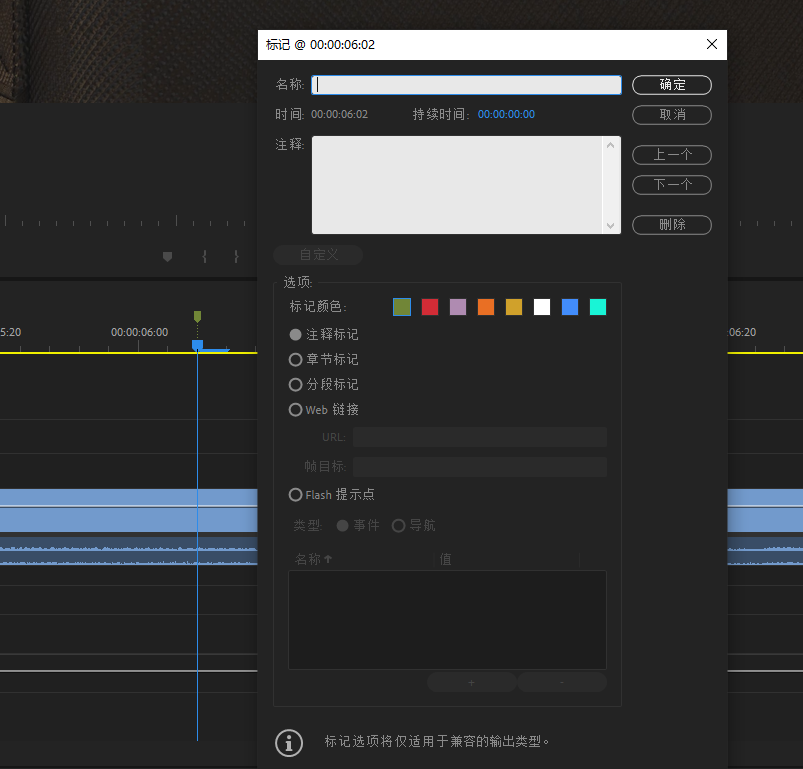This screenshot has width=803, height=769.
Task: Choose the cyan marker color swatch
Action: [x=598, y=307]
